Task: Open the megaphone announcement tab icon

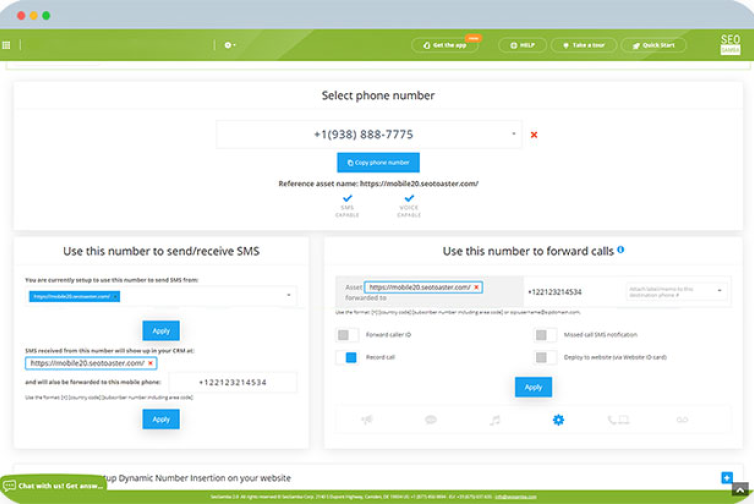Action: [x=367, y=420]
